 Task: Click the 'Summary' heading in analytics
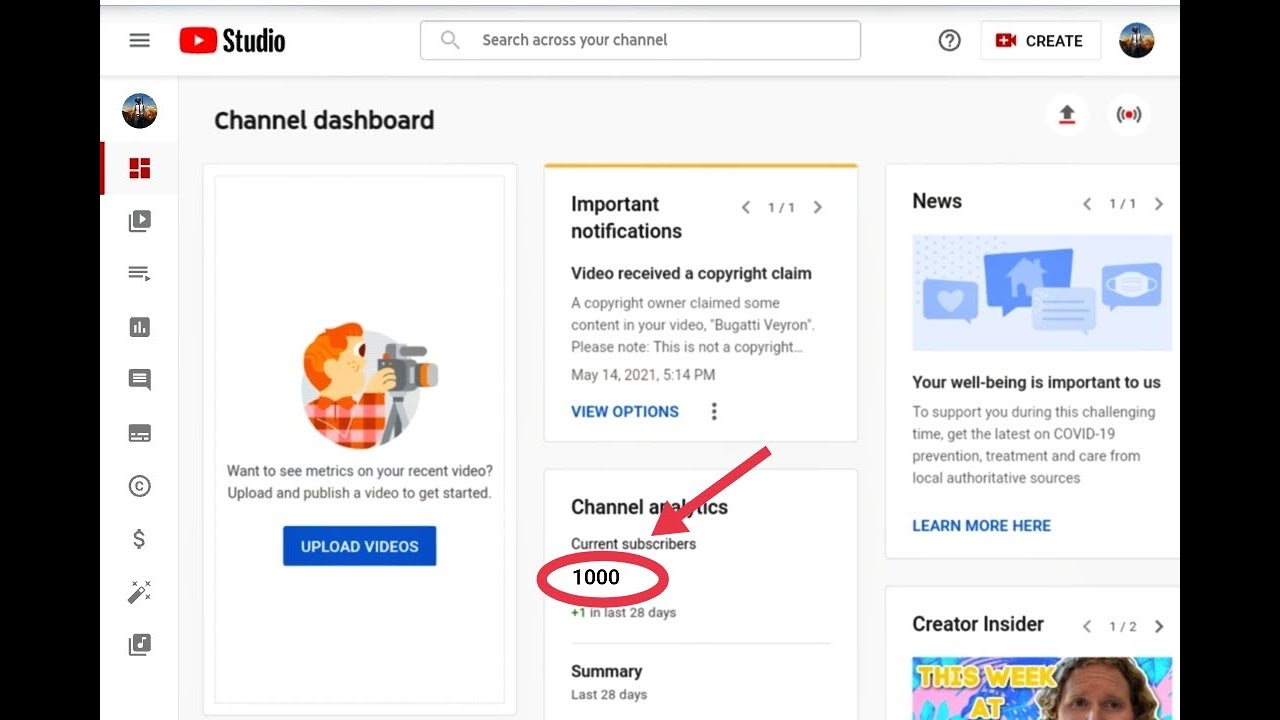[x=606, y=671]
